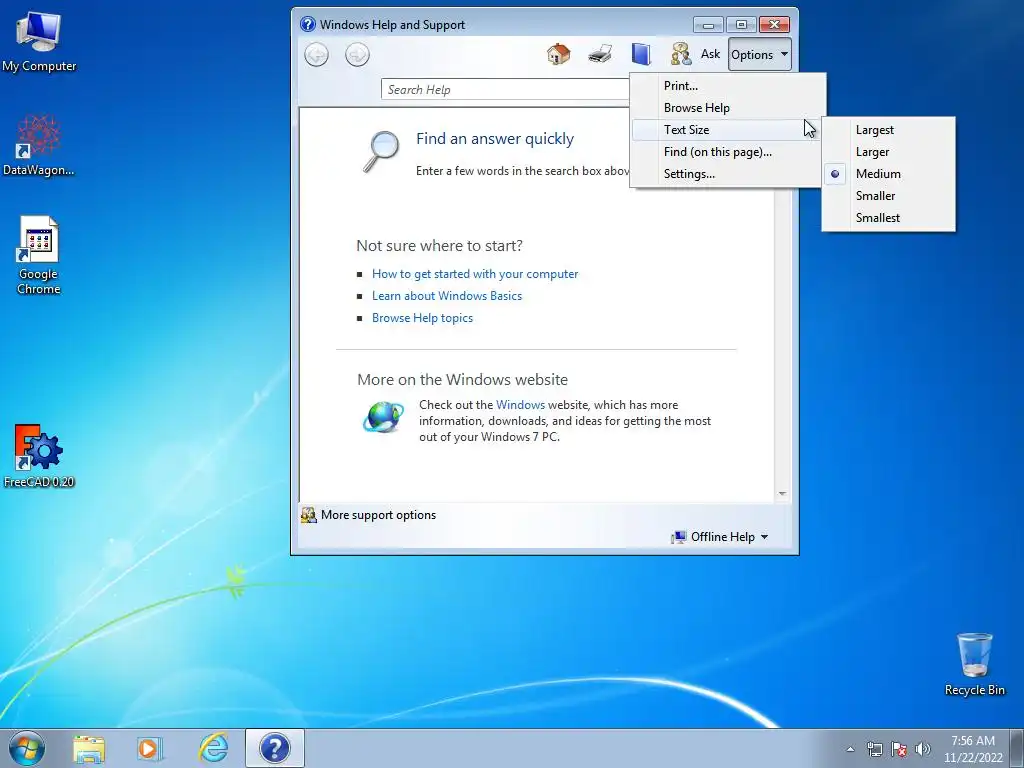Screen dimensions: 1024x768
Task: Click the More support options people icon
Action: coord(308,515)
